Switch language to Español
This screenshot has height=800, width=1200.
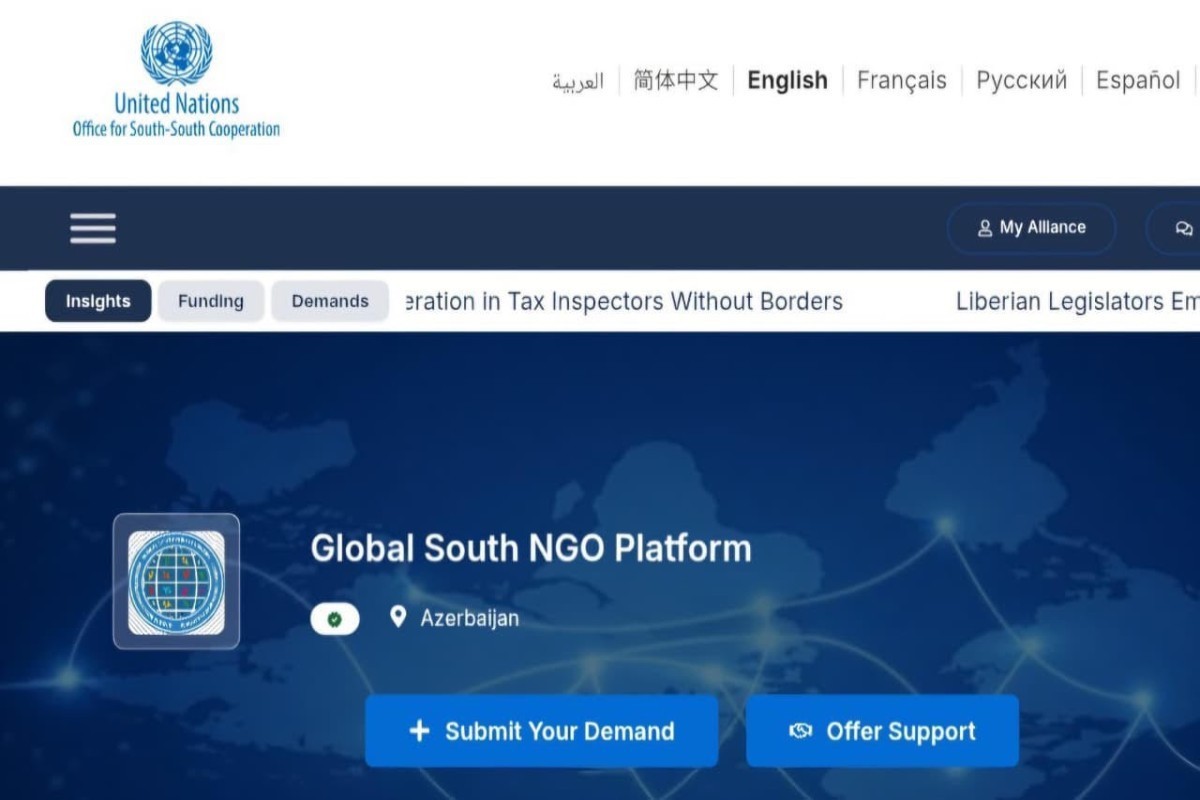point(1138,80)
